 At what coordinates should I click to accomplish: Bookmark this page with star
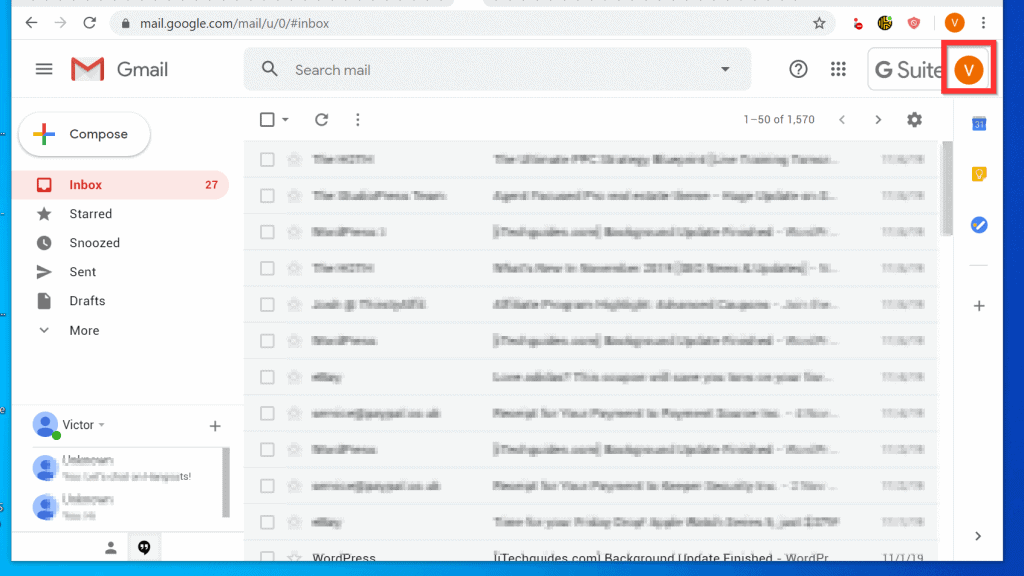pyautogui.click(x=819, y=24)
